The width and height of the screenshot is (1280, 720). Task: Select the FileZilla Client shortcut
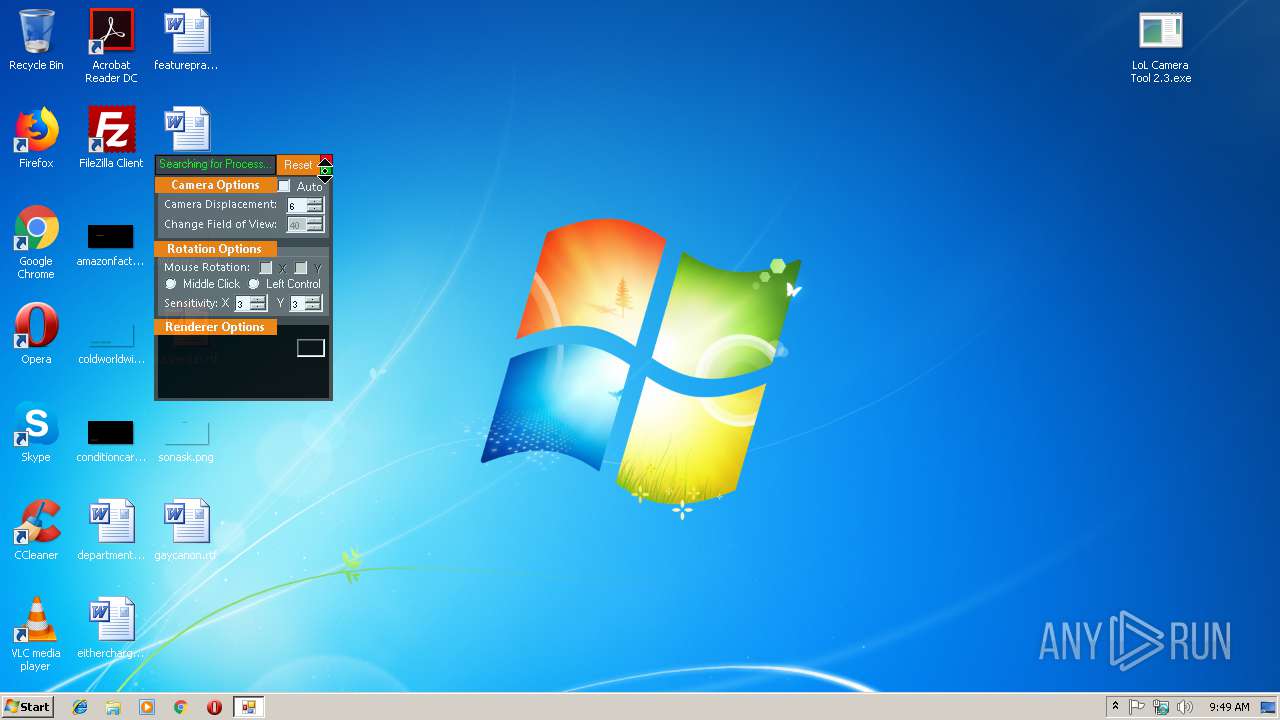click(x=111, y=138)
